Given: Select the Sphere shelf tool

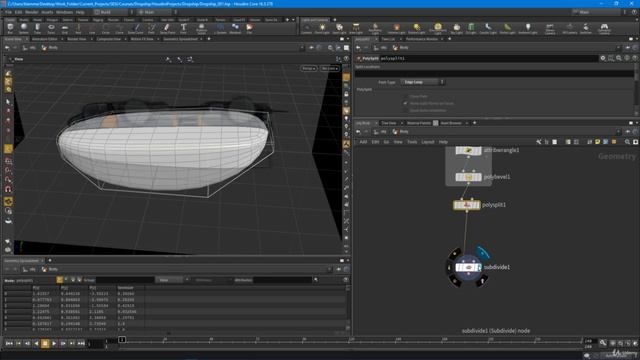Looking at the screenshot, I should click(24, 28).
